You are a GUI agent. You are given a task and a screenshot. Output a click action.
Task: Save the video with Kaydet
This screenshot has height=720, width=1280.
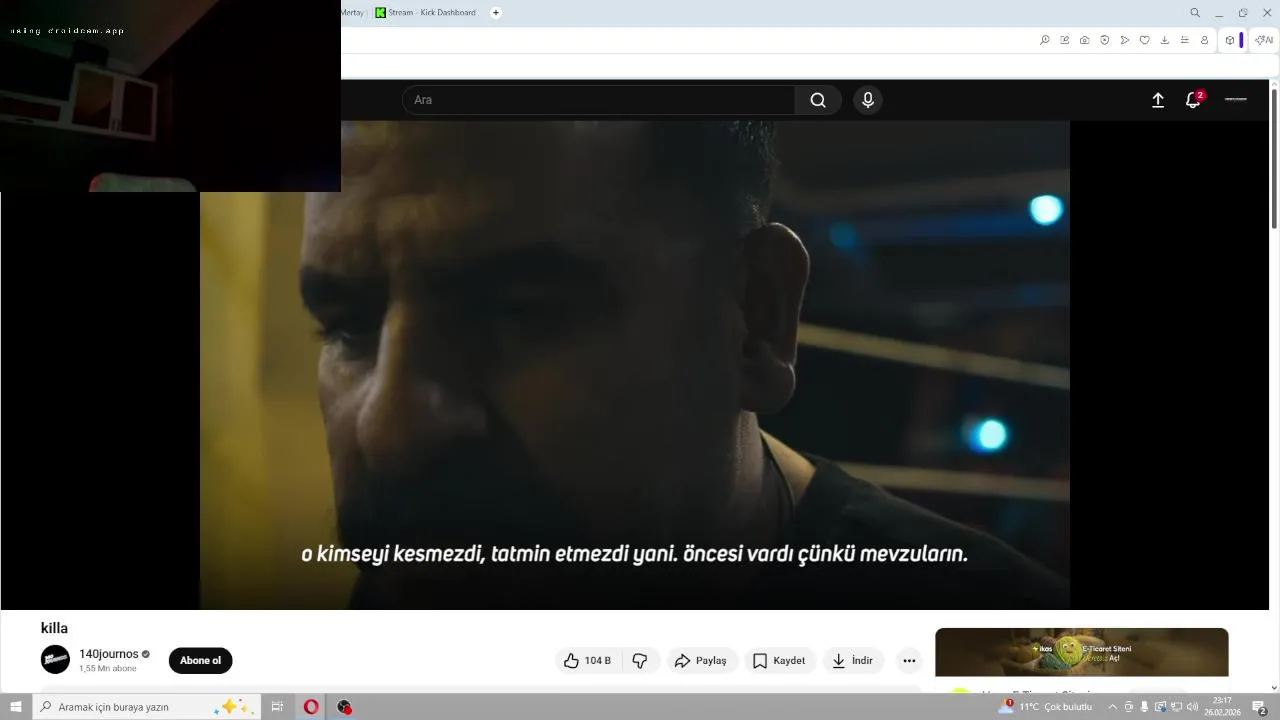tap(779, 661)
